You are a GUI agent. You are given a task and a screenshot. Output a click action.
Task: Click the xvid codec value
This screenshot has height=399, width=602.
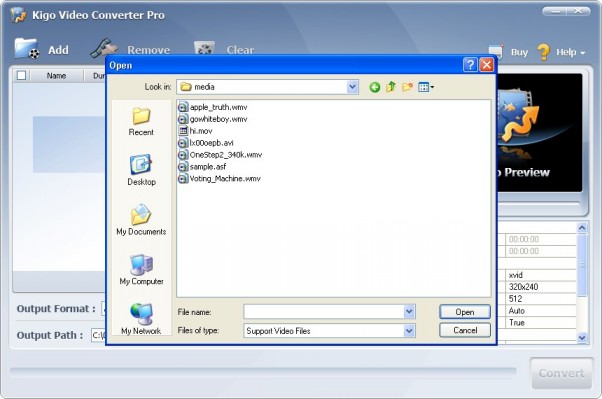[x=516, y=275]
